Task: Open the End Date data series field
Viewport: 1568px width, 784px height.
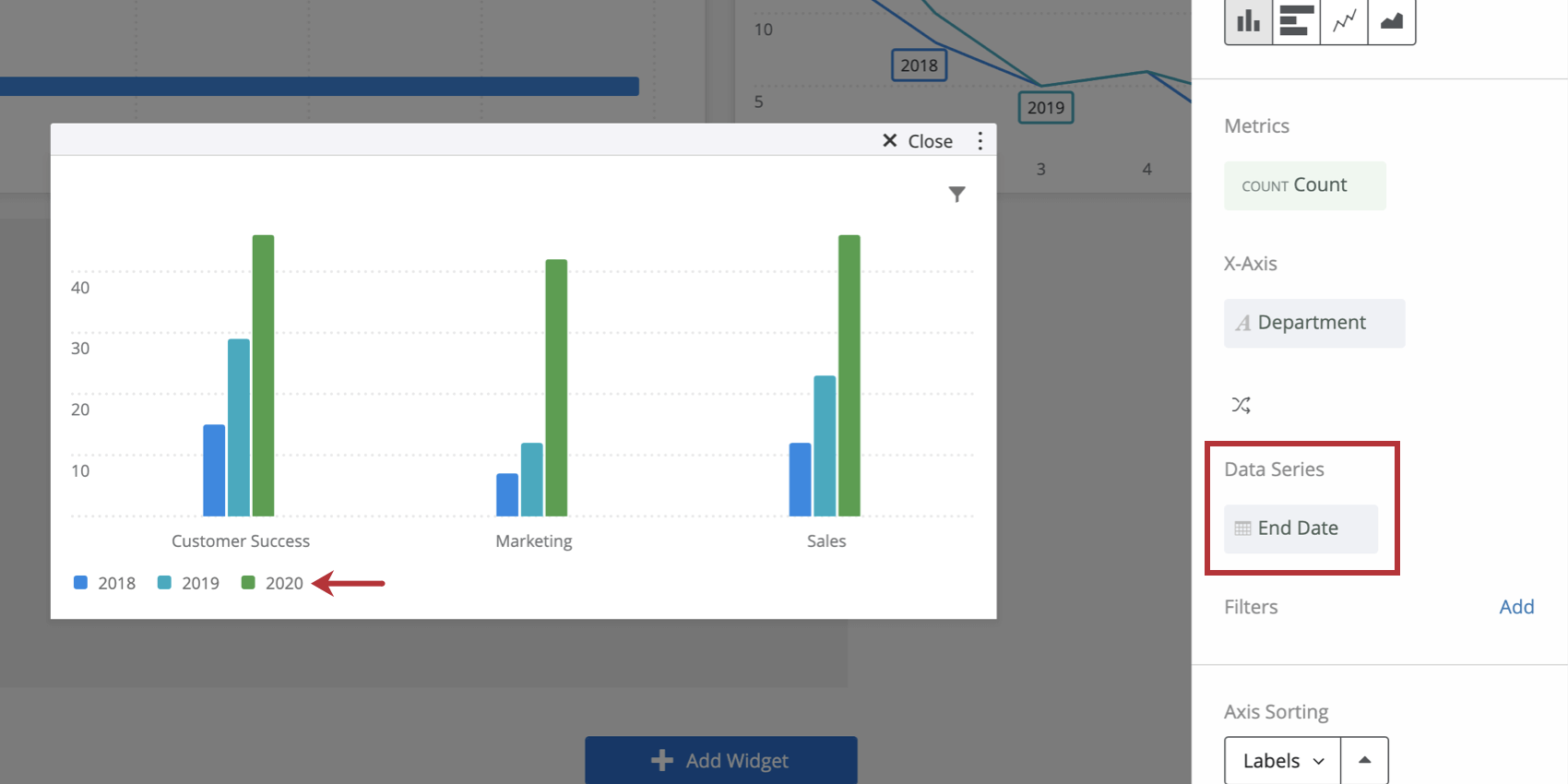Action: (1301, 529)
